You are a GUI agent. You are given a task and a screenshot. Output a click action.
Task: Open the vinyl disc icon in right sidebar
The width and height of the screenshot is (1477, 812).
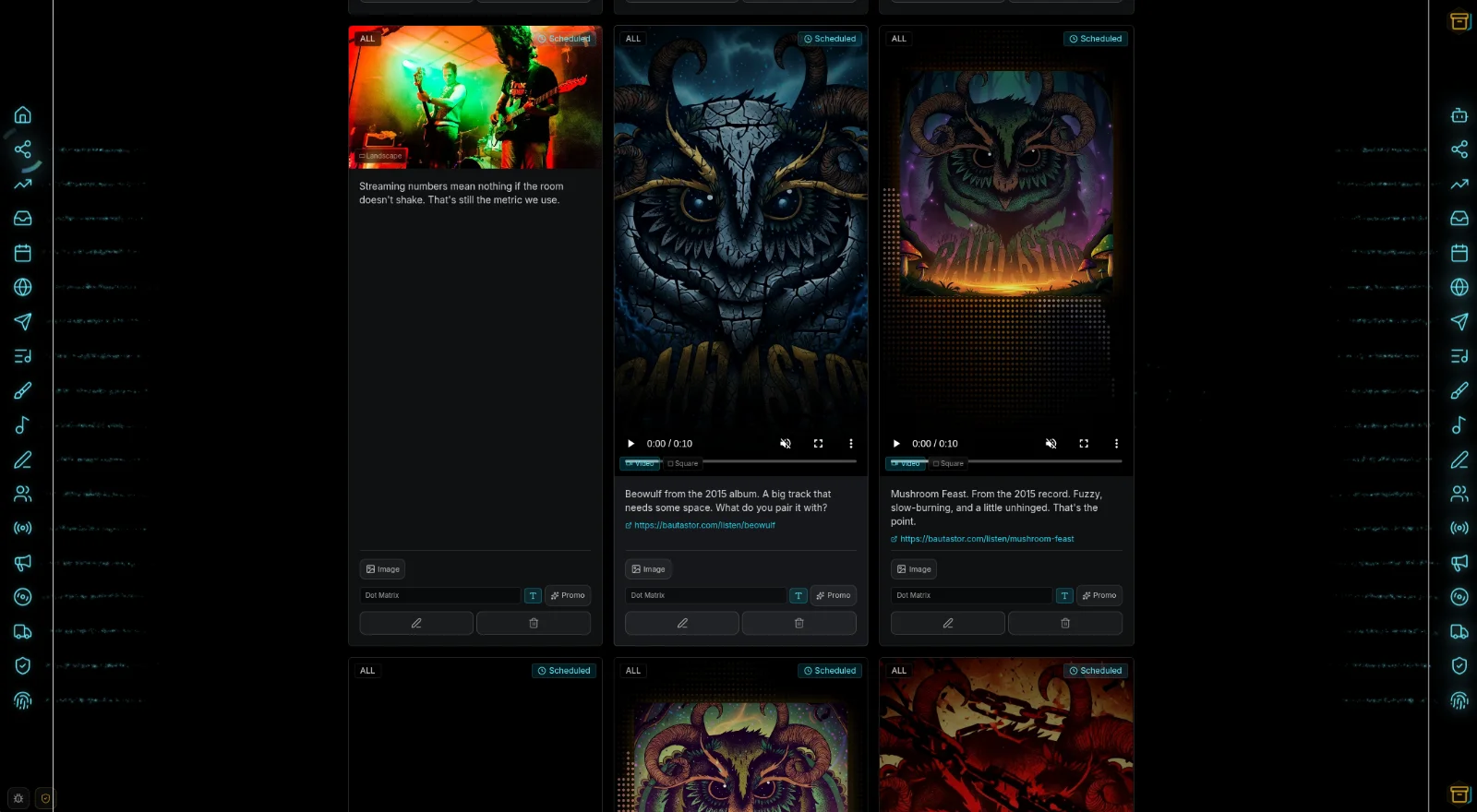pyautogui.click(x=1459, y=597)
